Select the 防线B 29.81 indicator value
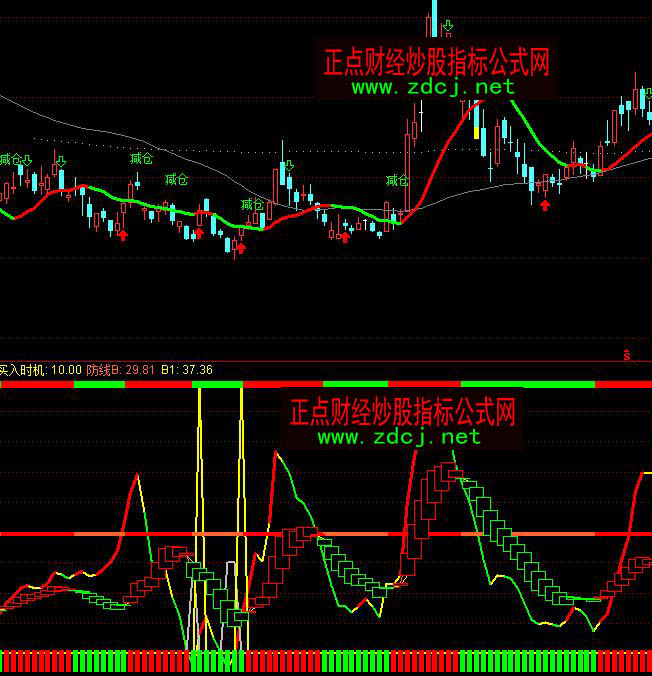The image size is (652, 676). tap(121, 370)
